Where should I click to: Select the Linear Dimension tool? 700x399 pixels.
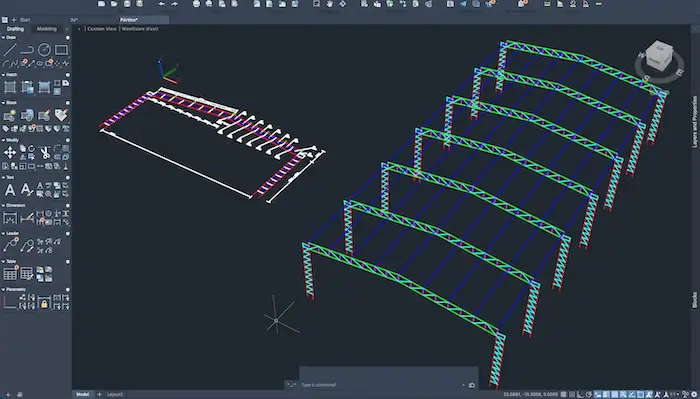10,218
